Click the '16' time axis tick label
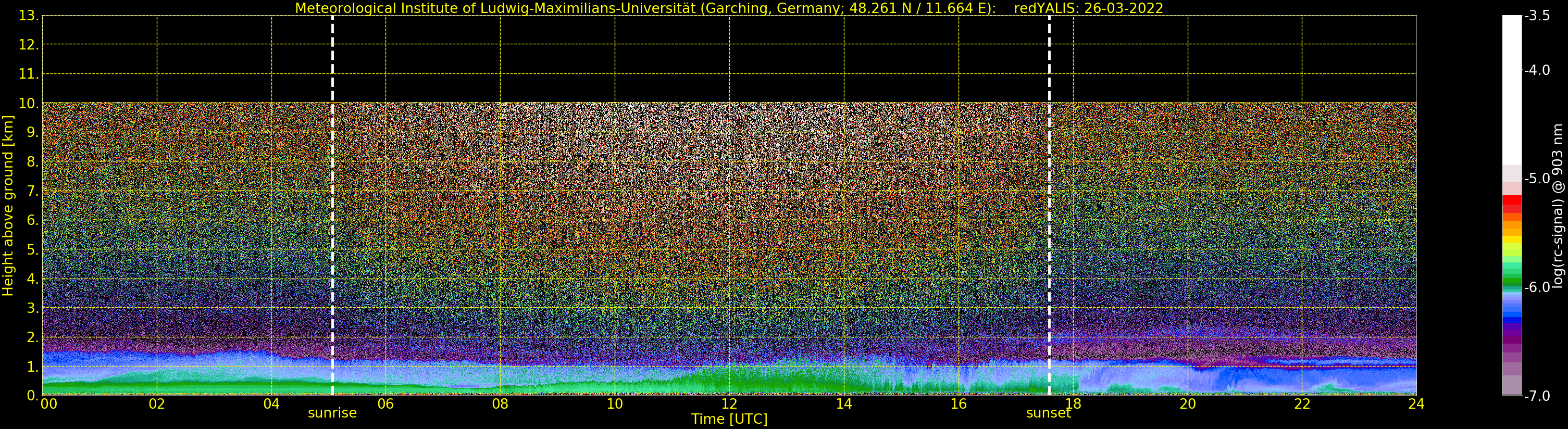The image size is (1568, 429). pyautogui.click(x=959, y=404)
